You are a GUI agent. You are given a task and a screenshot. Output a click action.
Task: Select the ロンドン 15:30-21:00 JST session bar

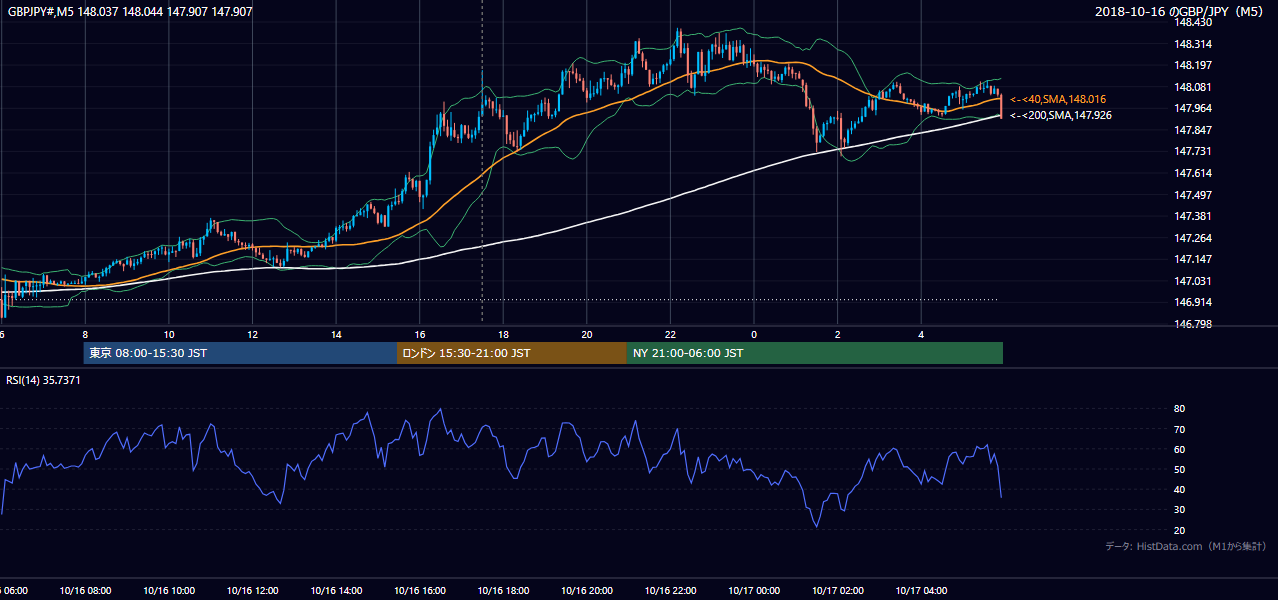point(512,353)
